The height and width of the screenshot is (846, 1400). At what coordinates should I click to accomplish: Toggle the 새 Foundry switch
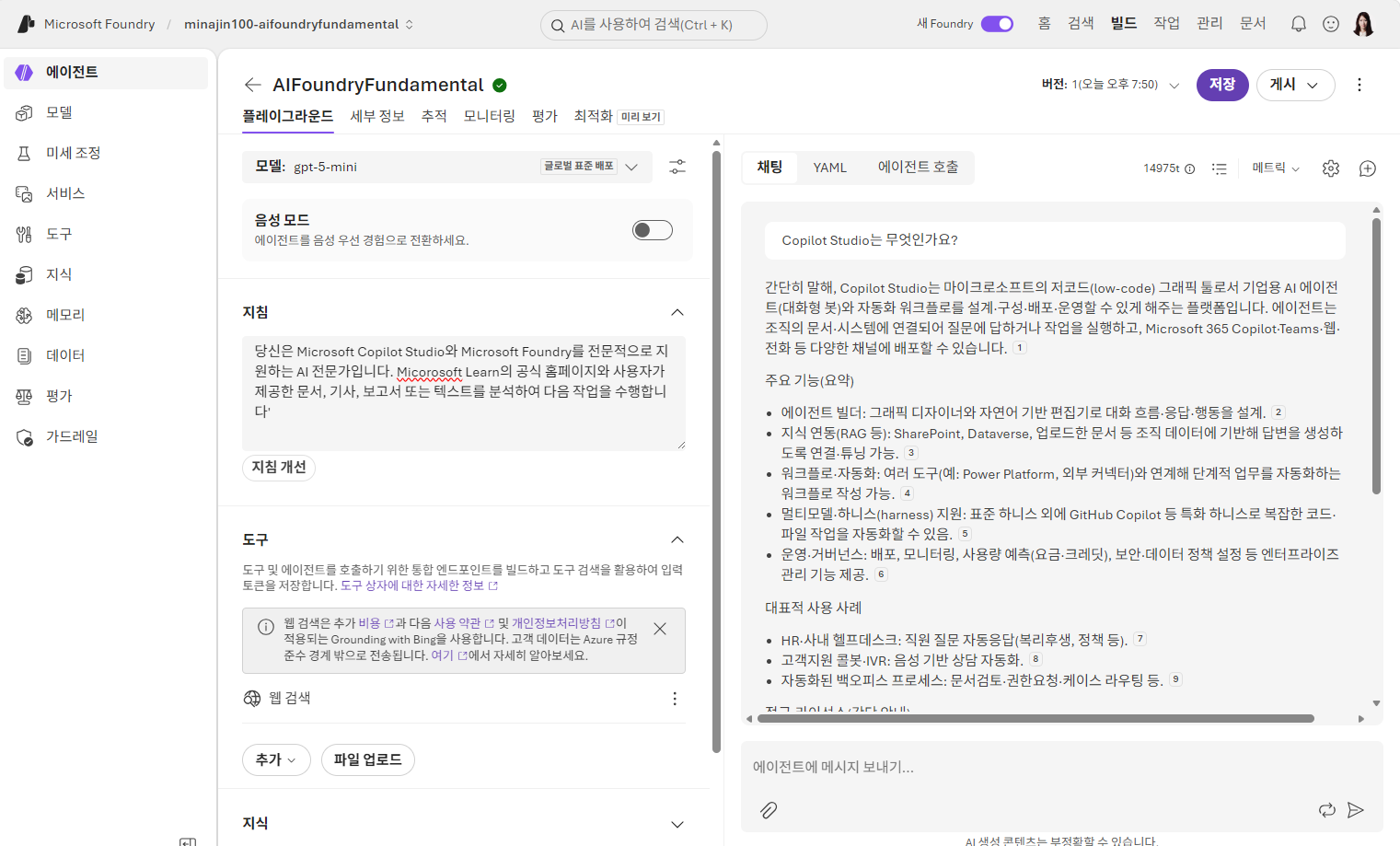(x=997, y=24)
